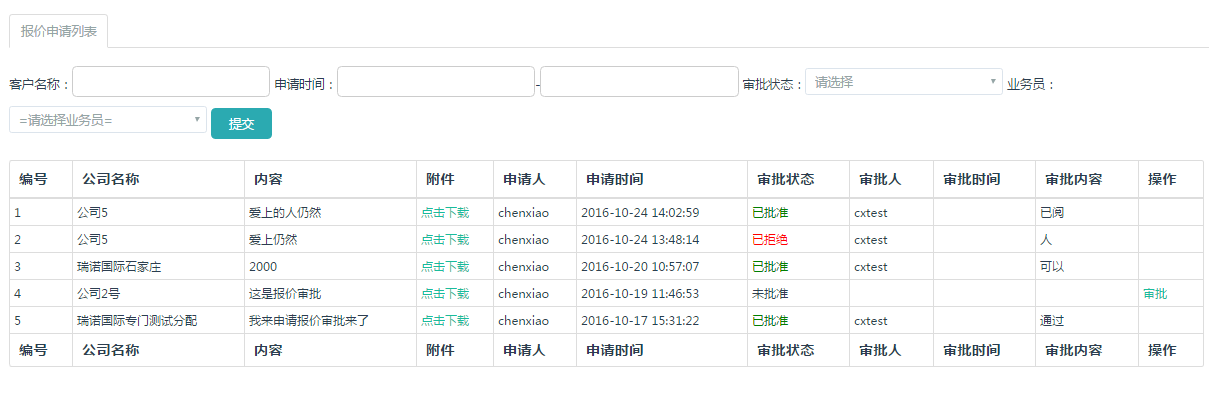Select the 申请时间 start date field

coord(436,82)
